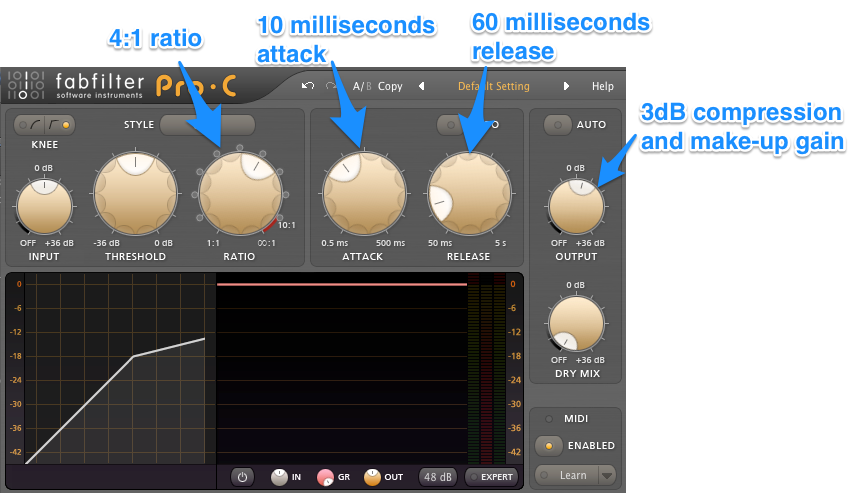Go to previous preset with left arrow
853x493 pixels.
click(421, 86)
